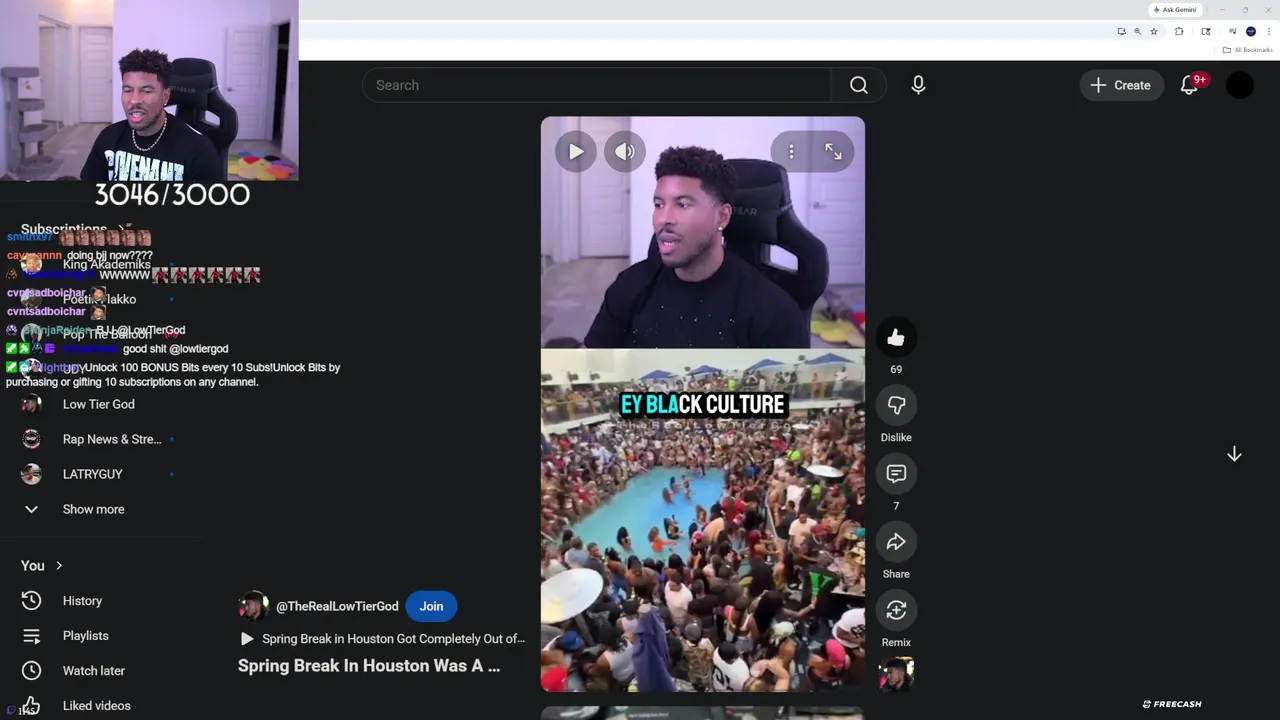Image resolution: width=1280 pixels, height=720 pixels.
Task: Open Chrome extensions puzzle icon
Action: click(x=1179, y=32)
